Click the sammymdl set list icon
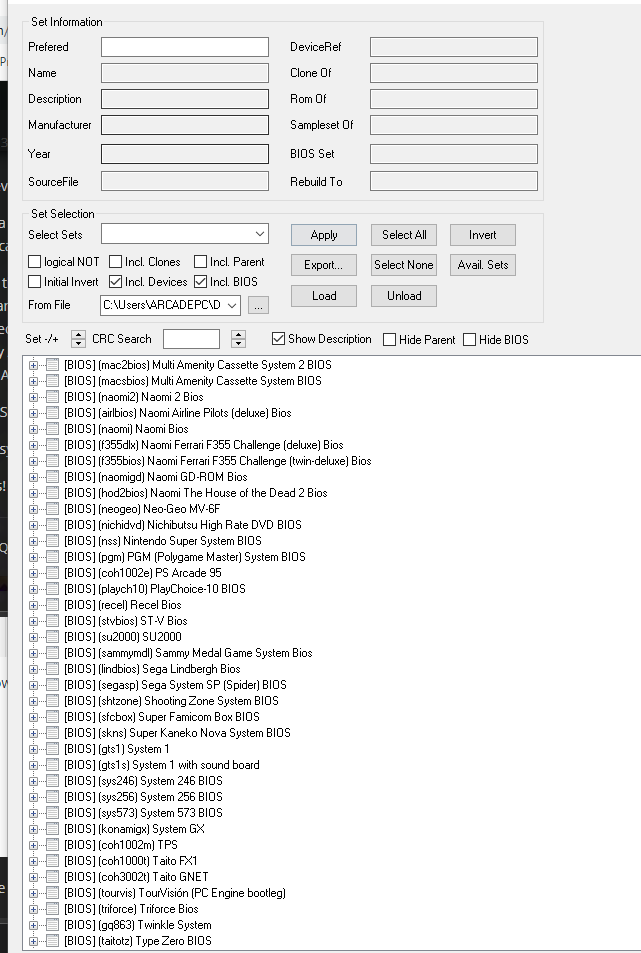 pos(52,653)
